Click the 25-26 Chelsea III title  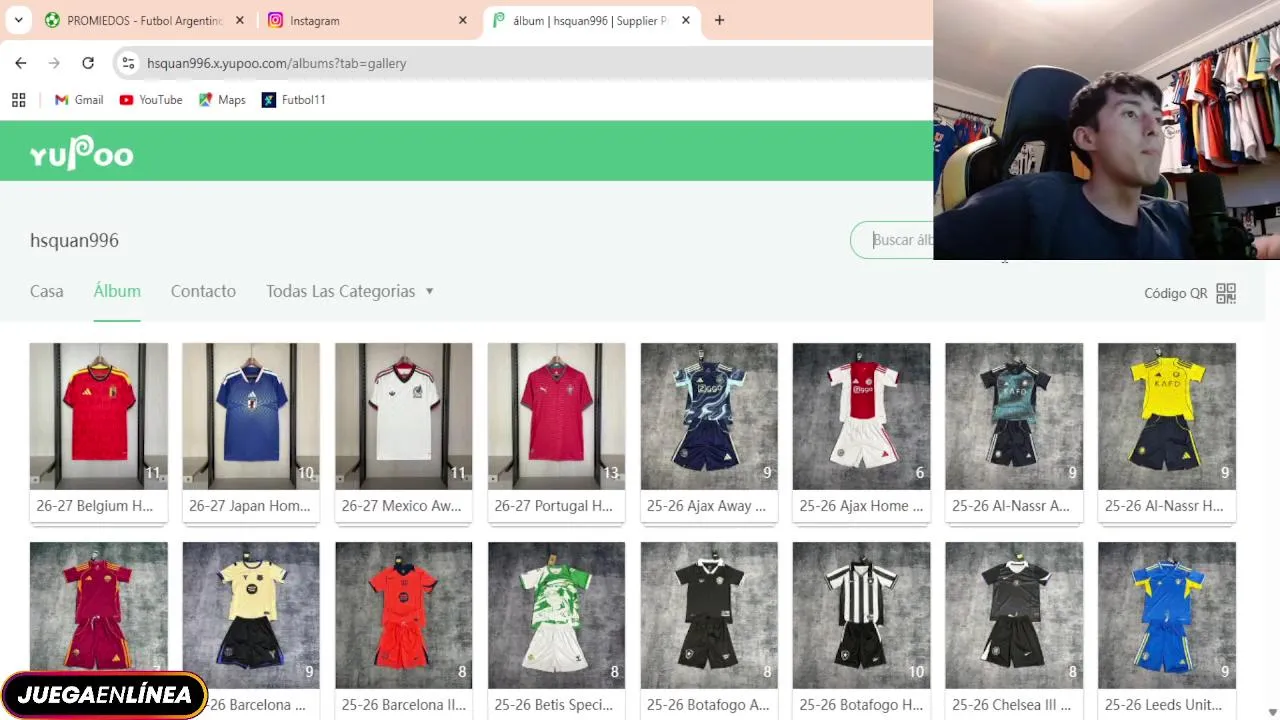coord(1011,705)
